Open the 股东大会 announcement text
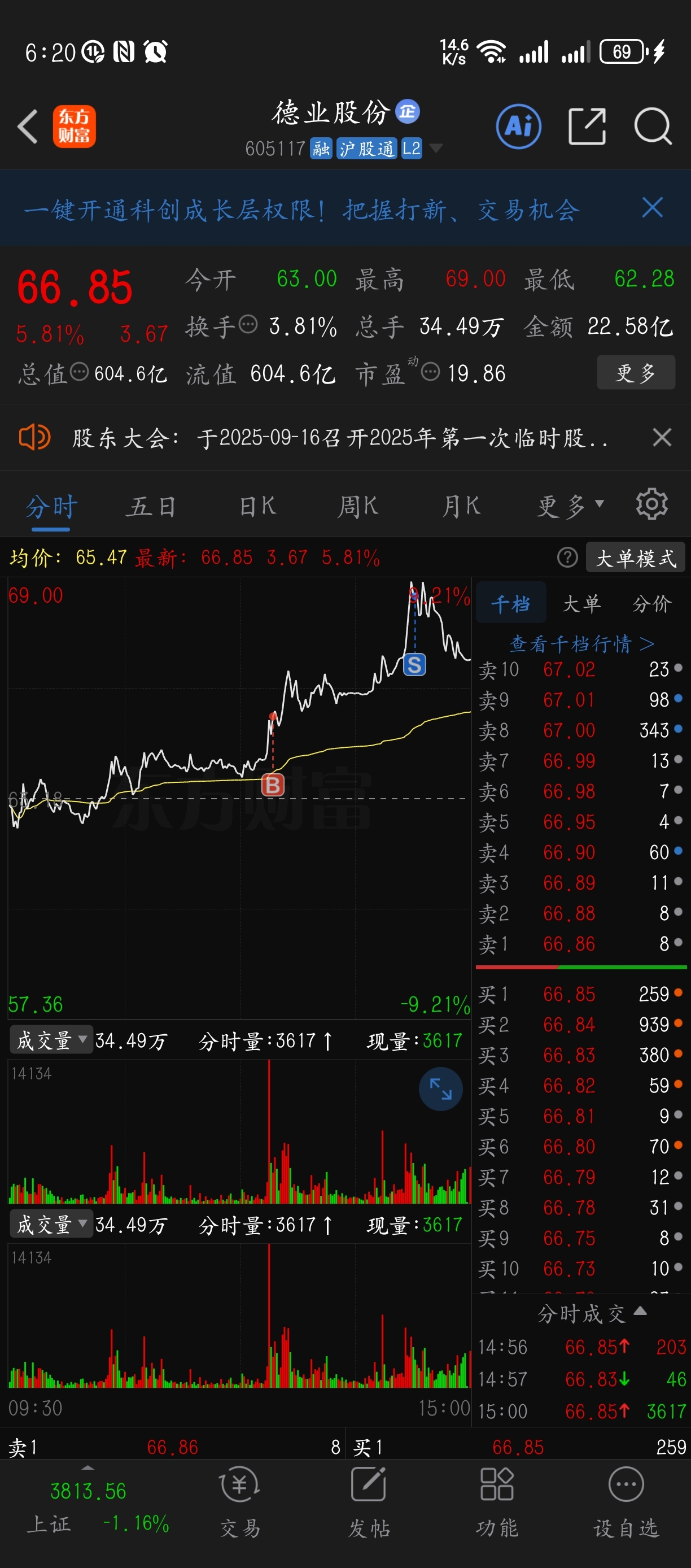Screen dimensions: 691x1568 click(x=340, y=437)
